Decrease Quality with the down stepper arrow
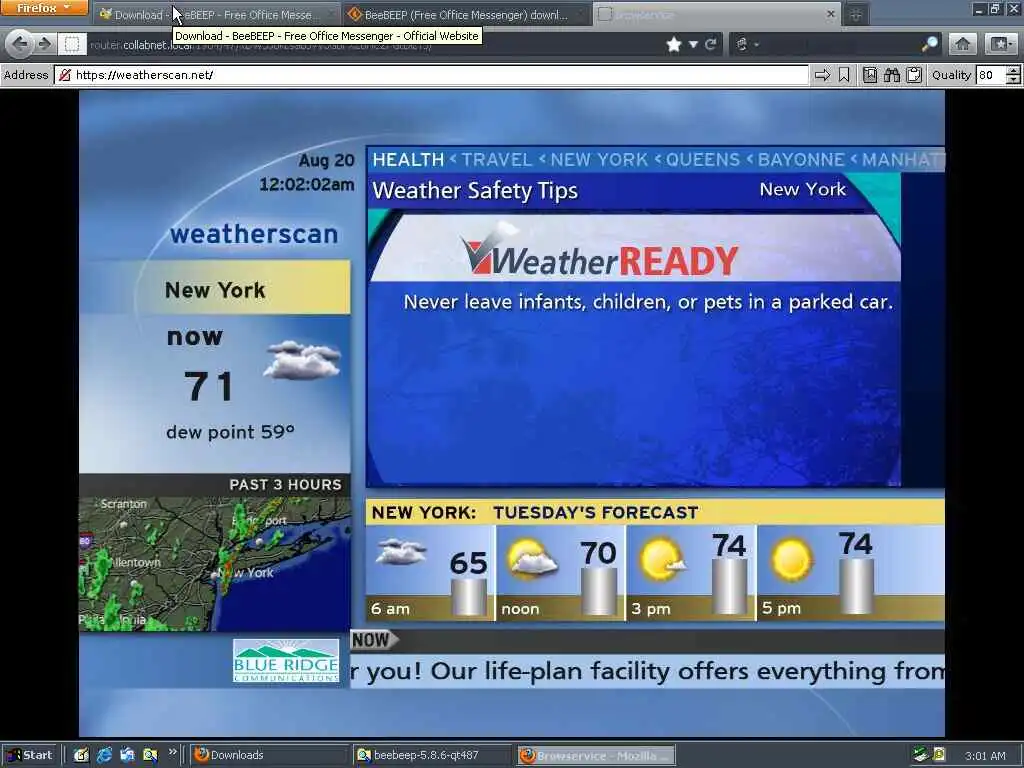 (x=1014, y=80)
